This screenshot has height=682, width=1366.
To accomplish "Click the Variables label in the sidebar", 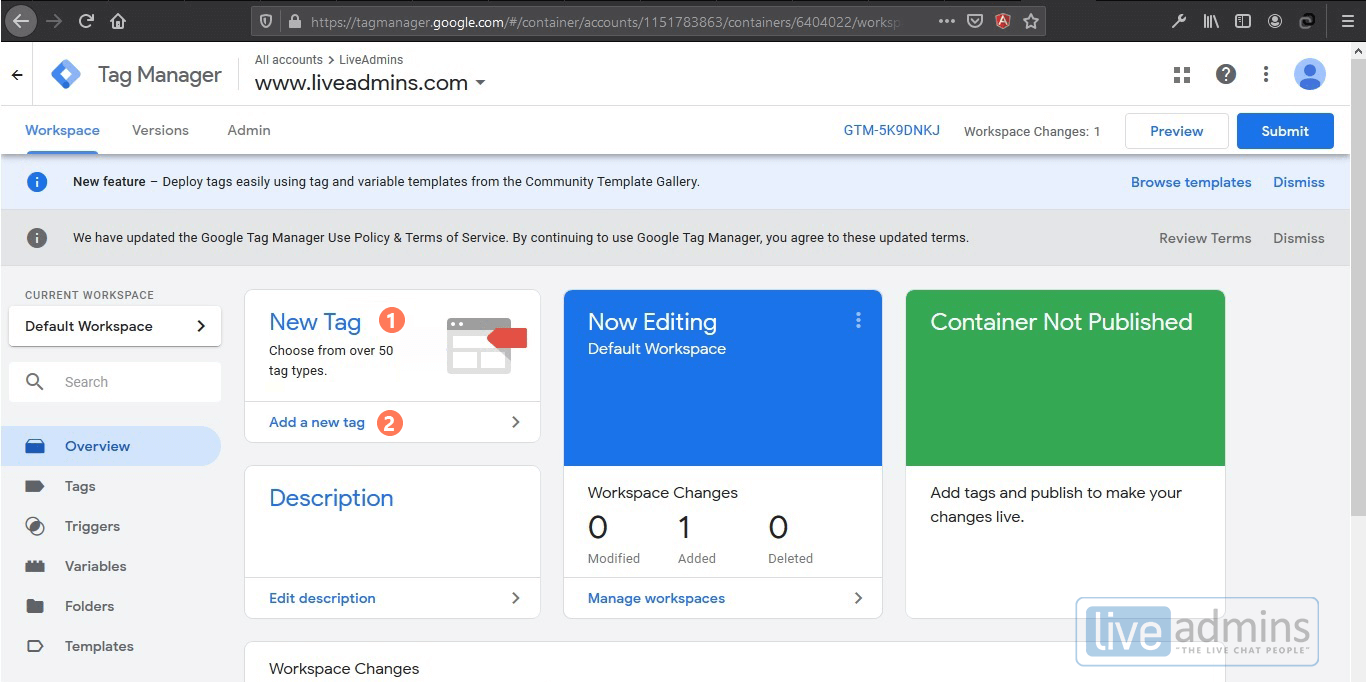I will tap(96, 566).
